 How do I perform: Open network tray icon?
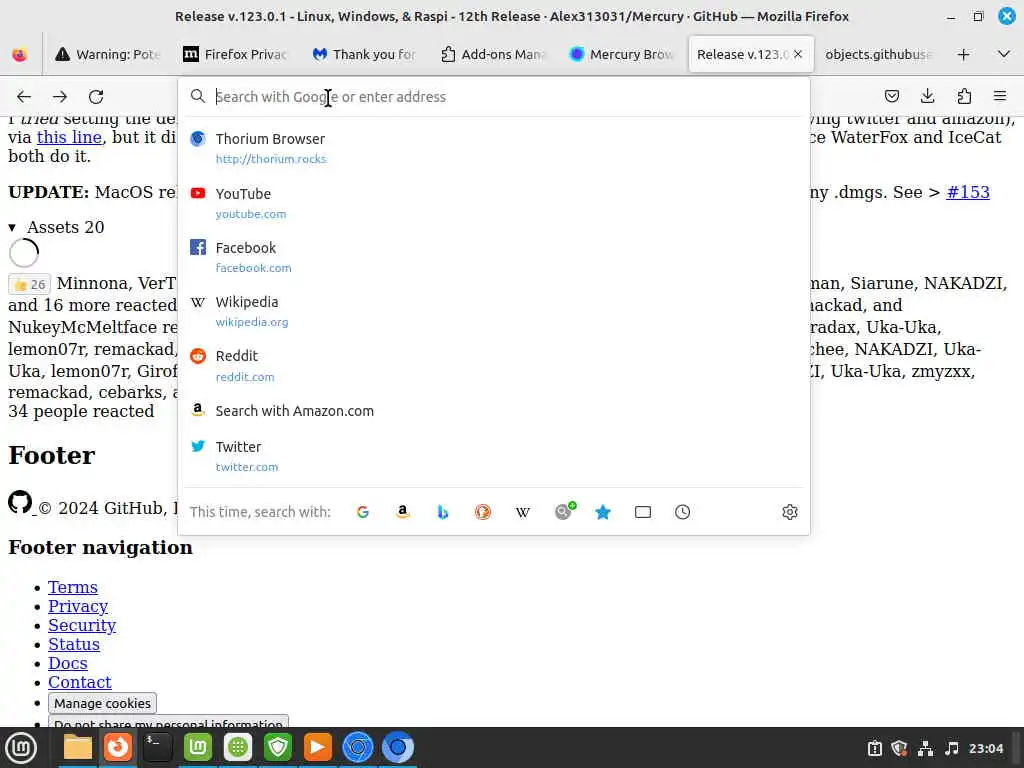(925, 748)
